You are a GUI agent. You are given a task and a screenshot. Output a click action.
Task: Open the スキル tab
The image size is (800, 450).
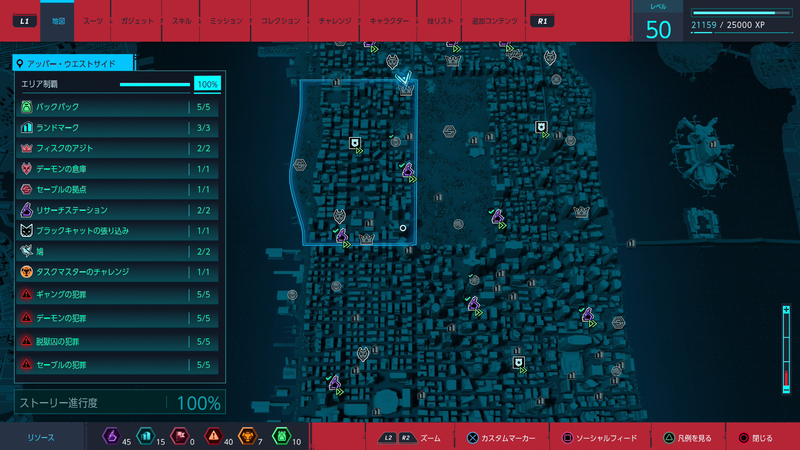point(181,21)
